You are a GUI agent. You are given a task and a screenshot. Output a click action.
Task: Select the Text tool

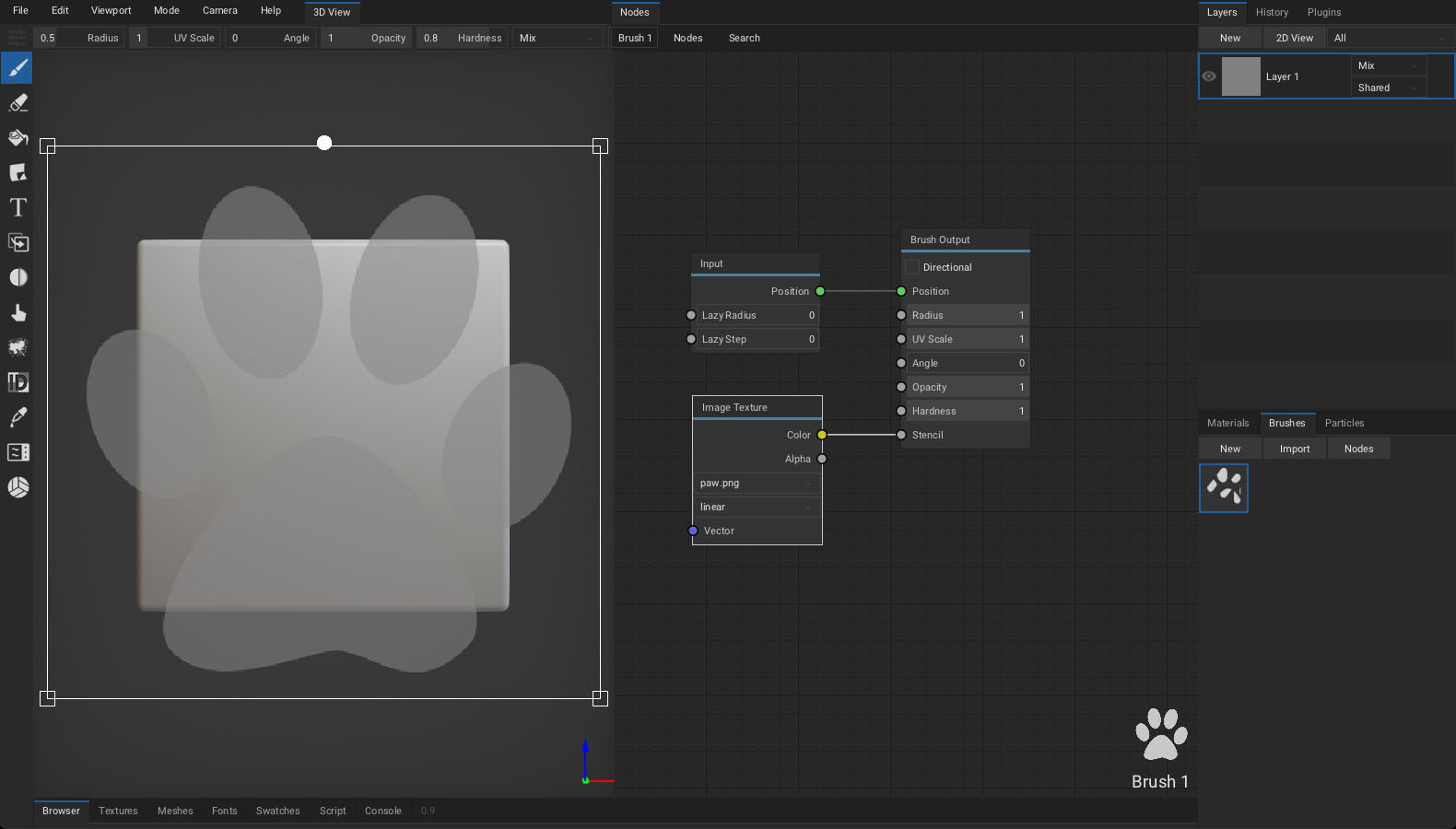[18, 208]
